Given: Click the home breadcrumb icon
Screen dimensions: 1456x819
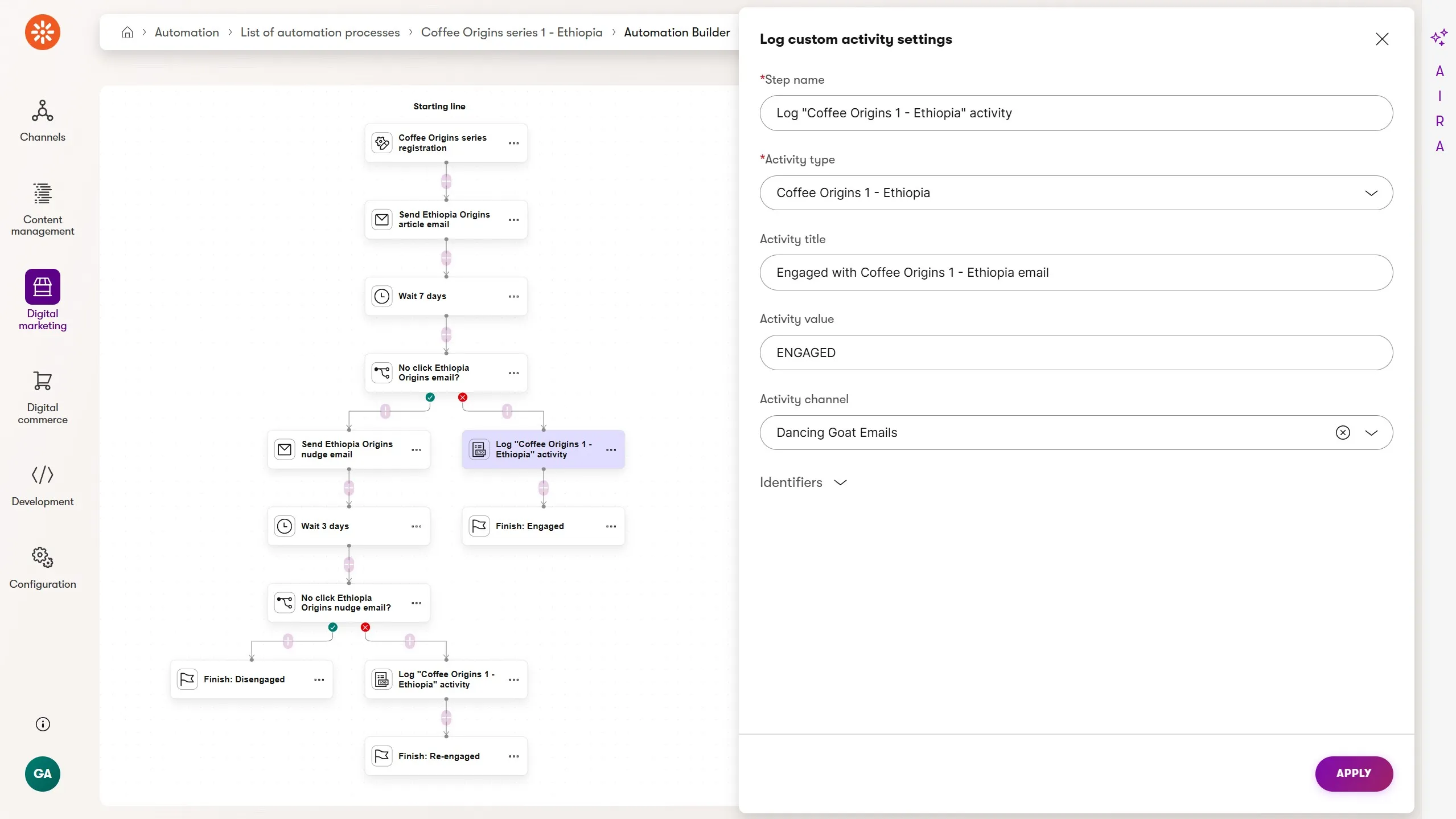Looking at the screenshot, I should [127, 32].
